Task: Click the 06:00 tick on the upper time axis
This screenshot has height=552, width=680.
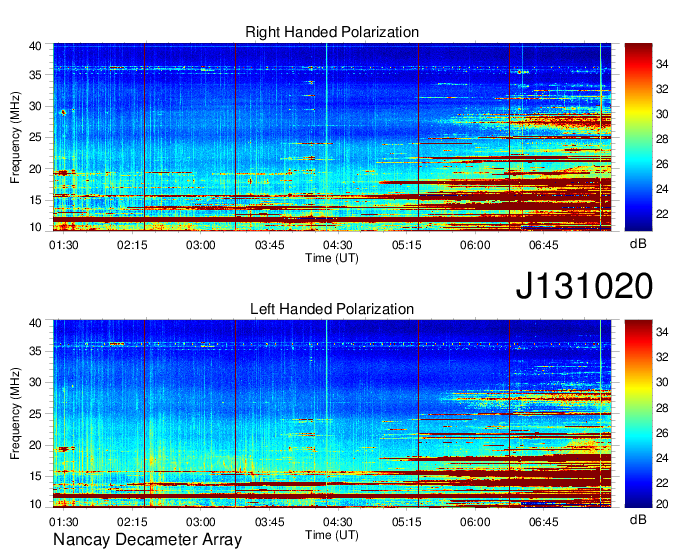Action: 475,245
